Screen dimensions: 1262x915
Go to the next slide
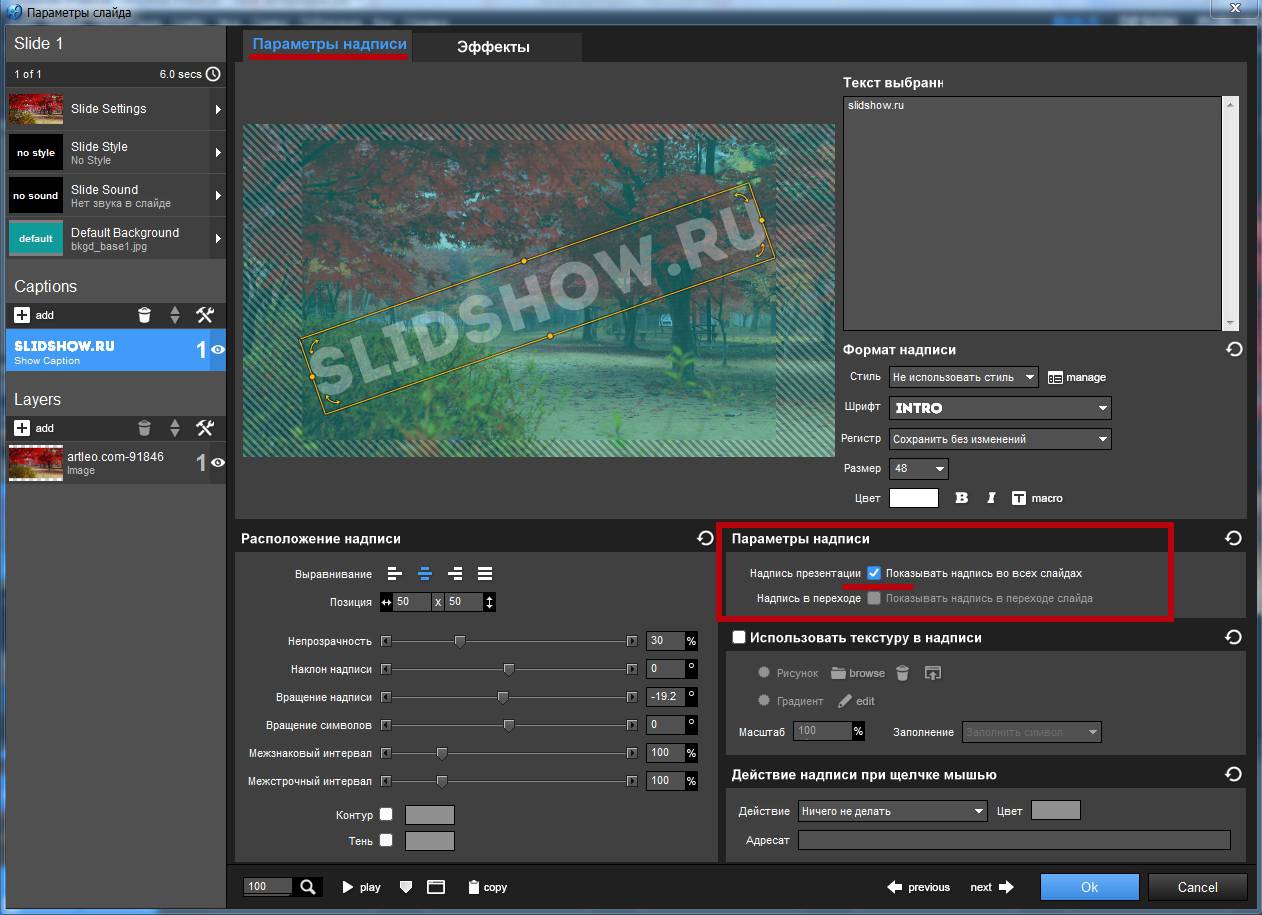[992, 887]
